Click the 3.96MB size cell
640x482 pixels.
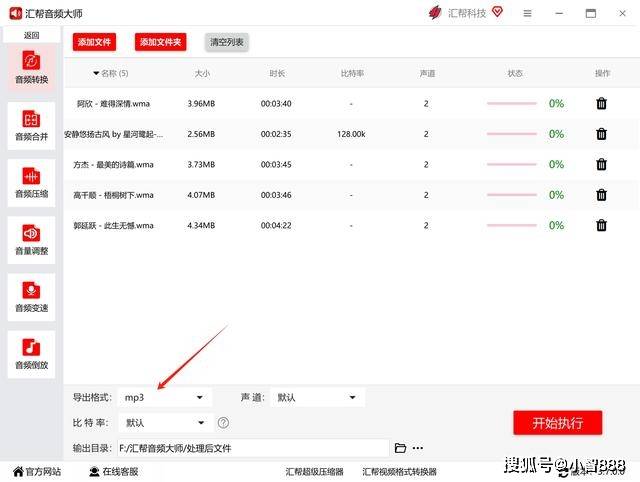click(x=201, y=104)
